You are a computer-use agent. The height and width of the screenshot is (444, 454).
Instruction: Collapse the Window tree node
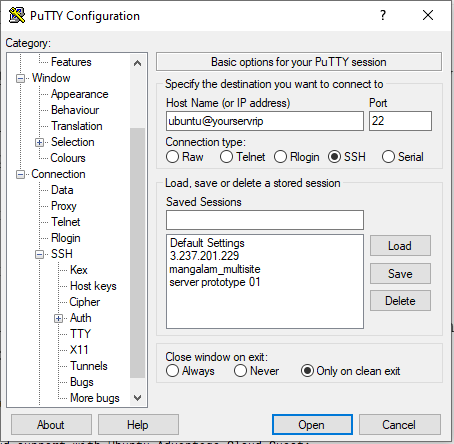(21, 79)
